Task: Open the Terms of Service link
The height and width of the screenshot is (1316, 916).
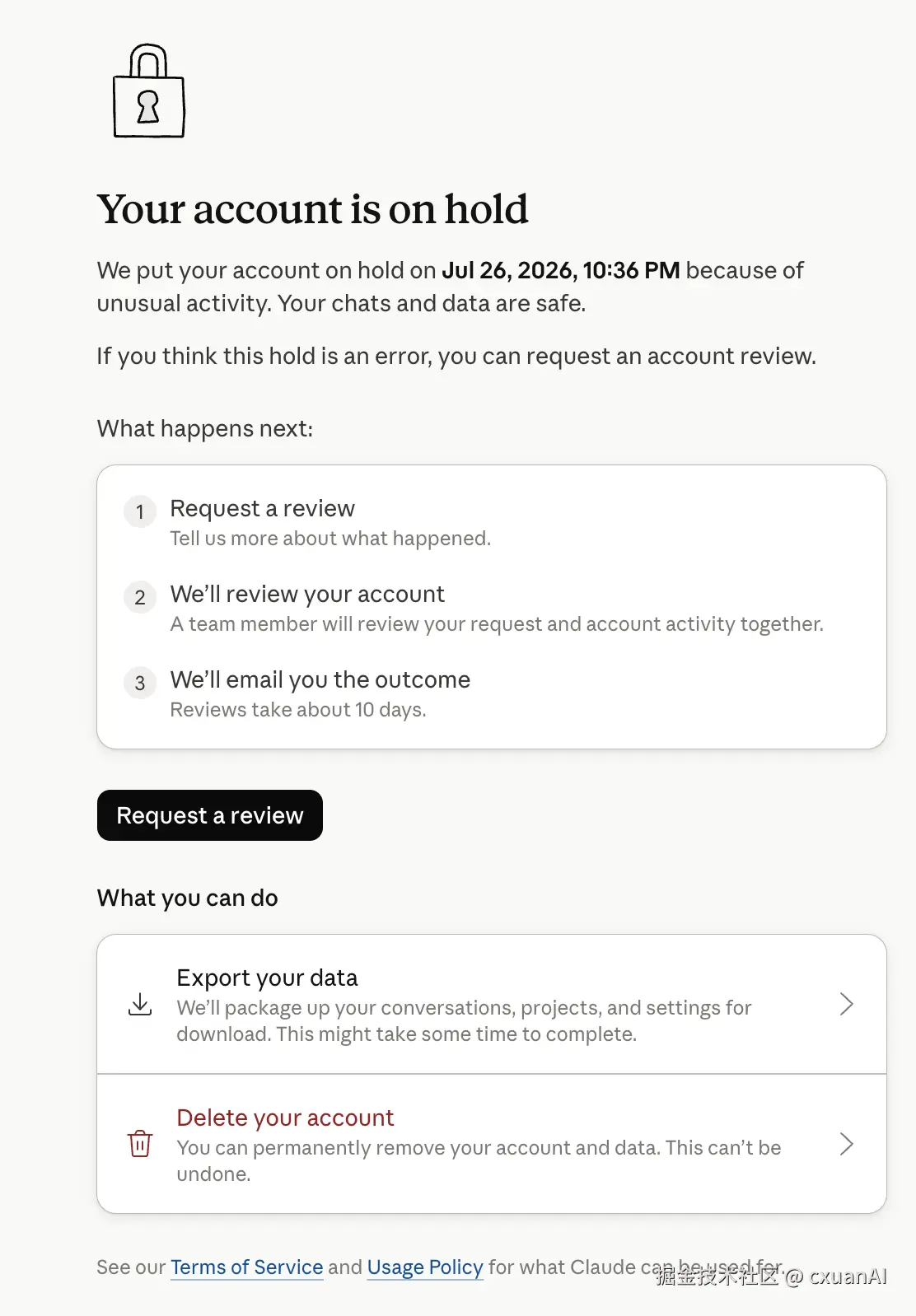Action: [x=247, y=1267]
